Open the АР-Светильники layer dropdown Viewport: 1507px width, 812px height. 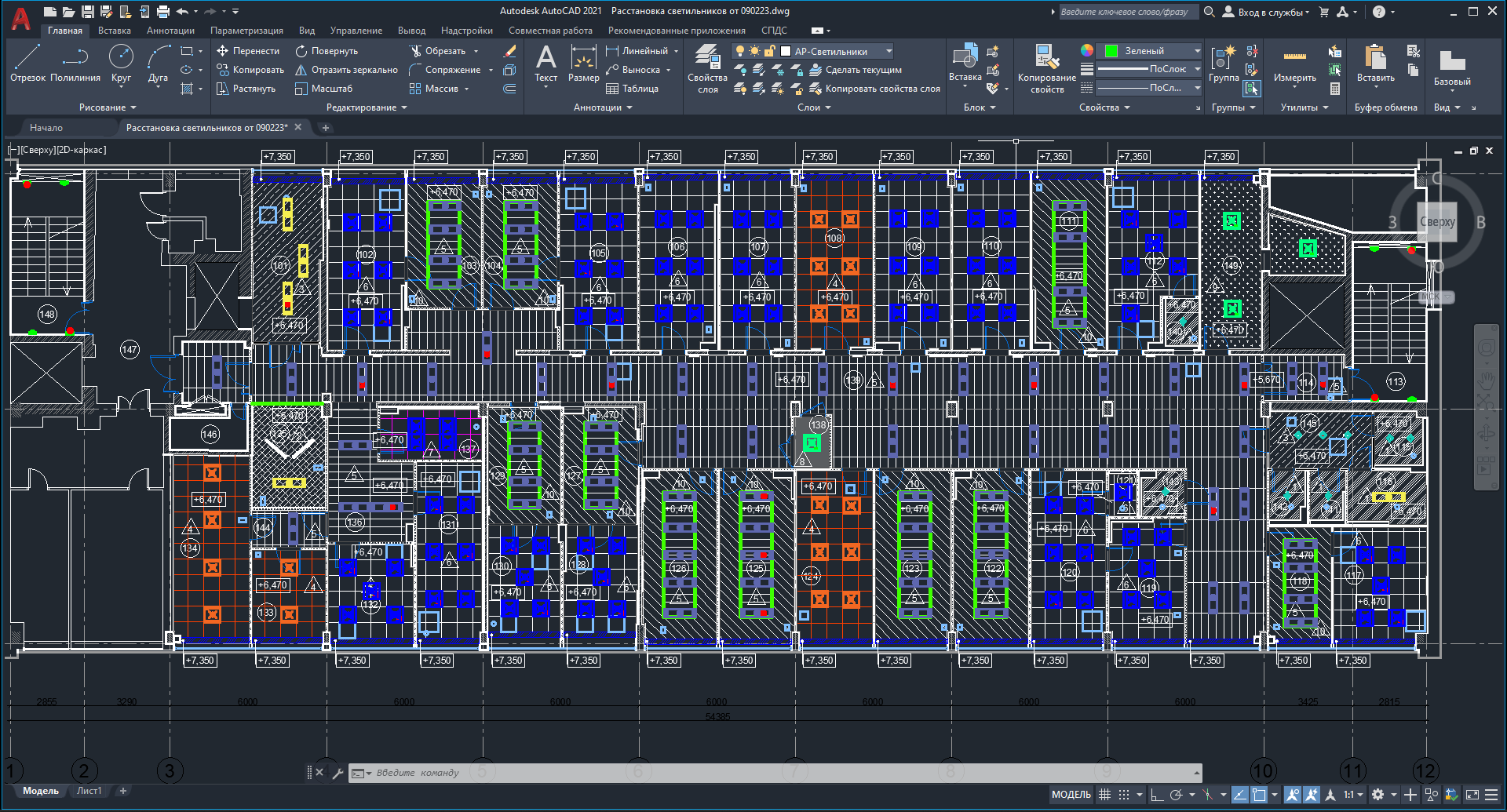[889, 51]
